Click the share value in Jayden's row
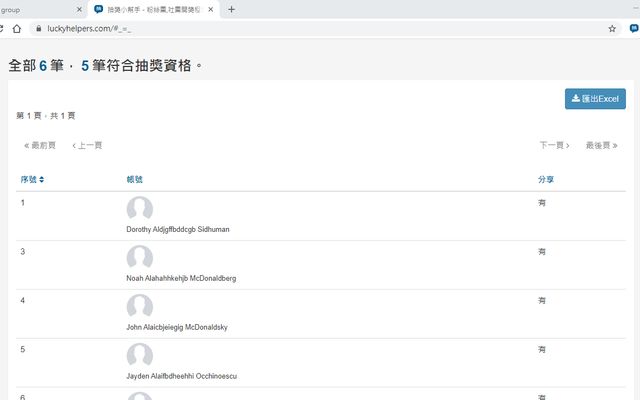640x400 pixels. (x=542, y=350)
